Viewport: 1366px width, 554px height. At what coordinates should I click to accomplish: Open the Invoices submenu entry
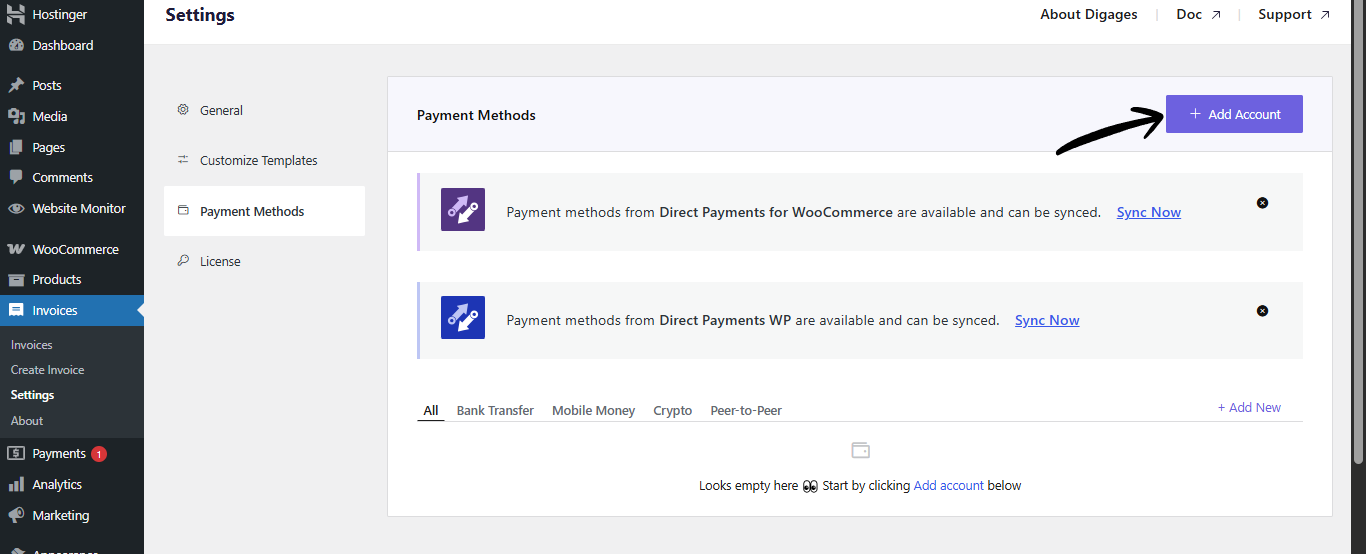click(x=32, y=344)
